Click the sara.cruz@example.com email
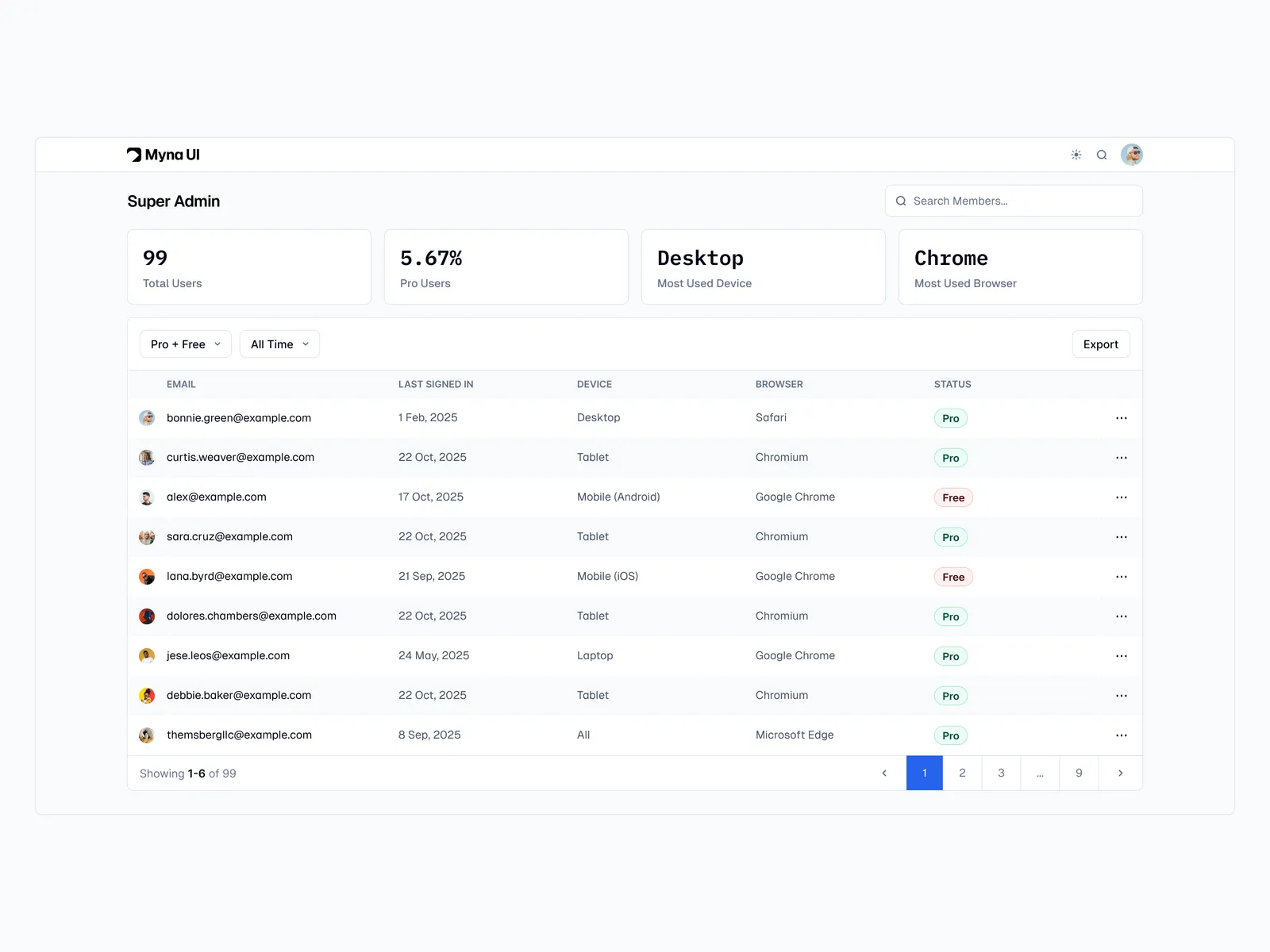 (x=229, y=537)
